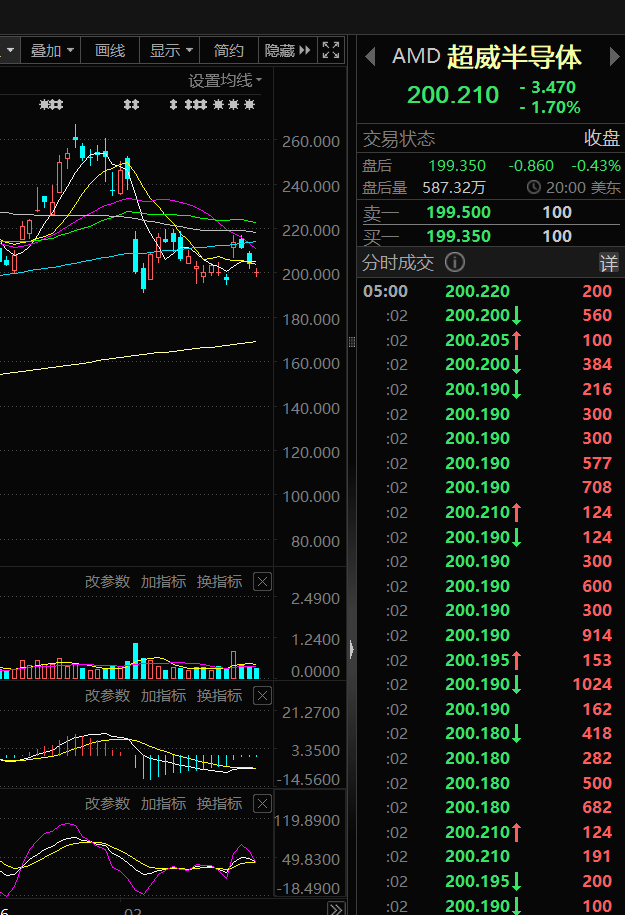Expand the 设置均线 moving average dropdown
Screen dimensions: 625x915
tap(225, 81)
